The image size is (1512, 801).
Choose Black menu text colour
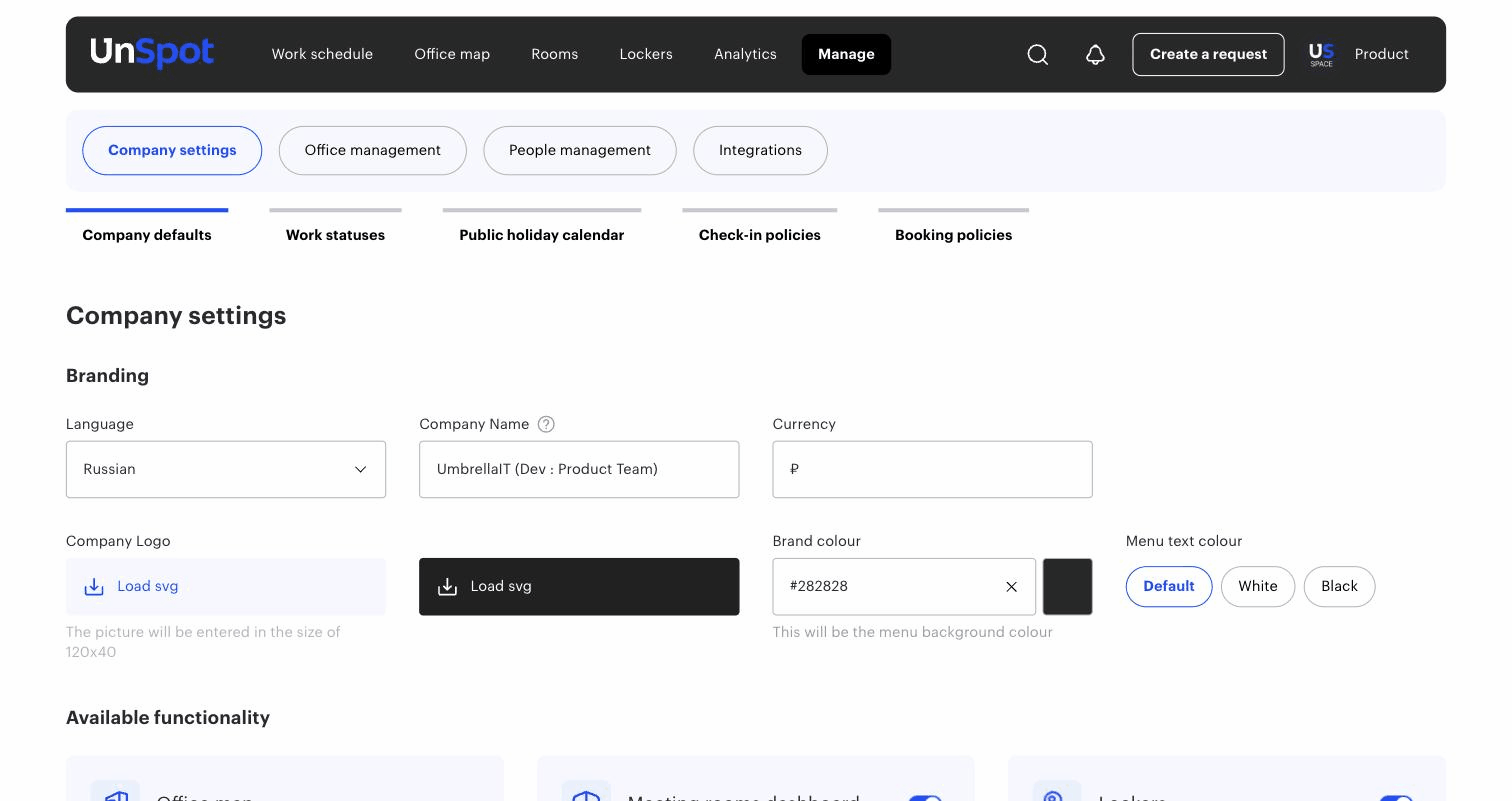point(1339,587)
